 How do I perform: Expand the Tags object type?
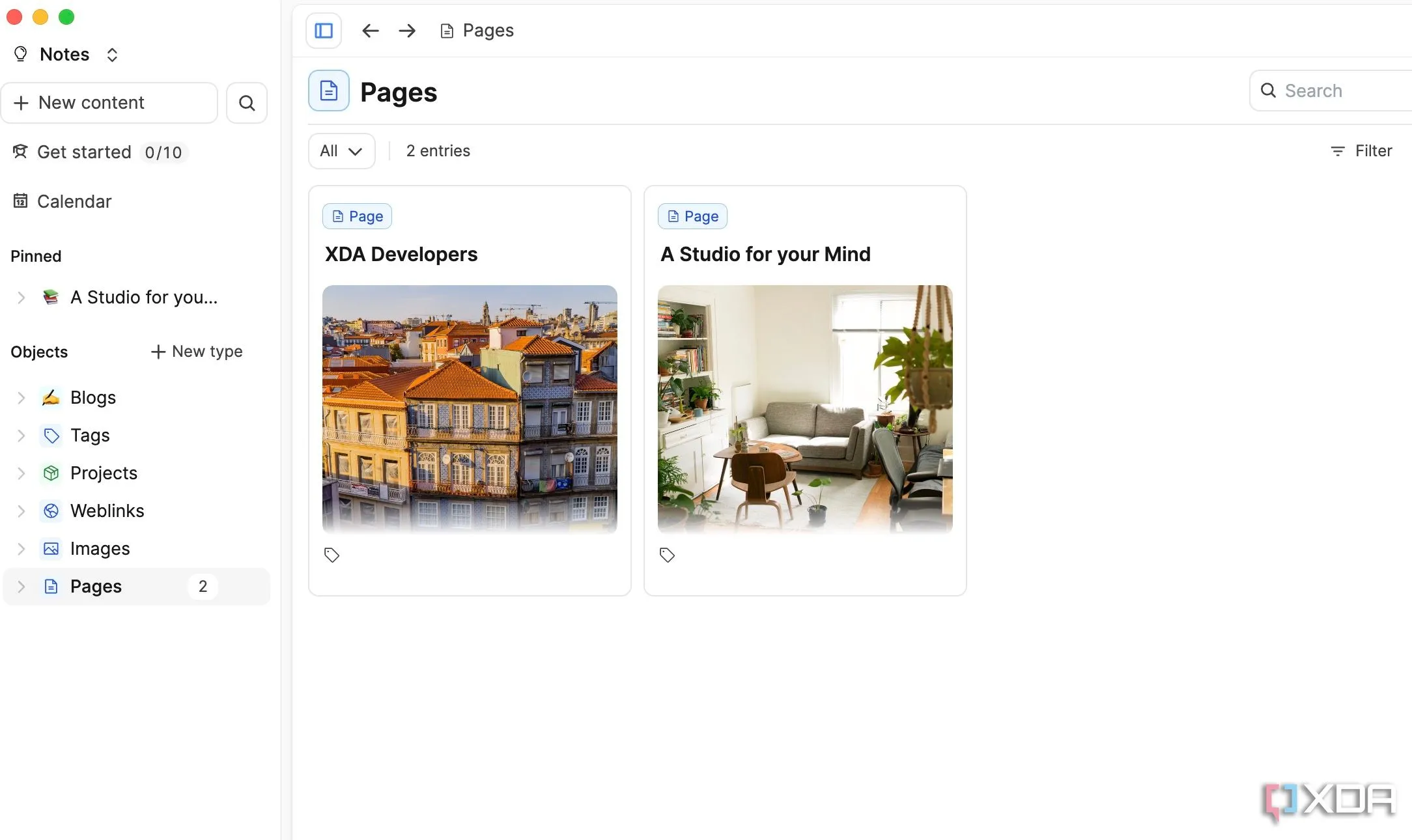click(21, 436)
